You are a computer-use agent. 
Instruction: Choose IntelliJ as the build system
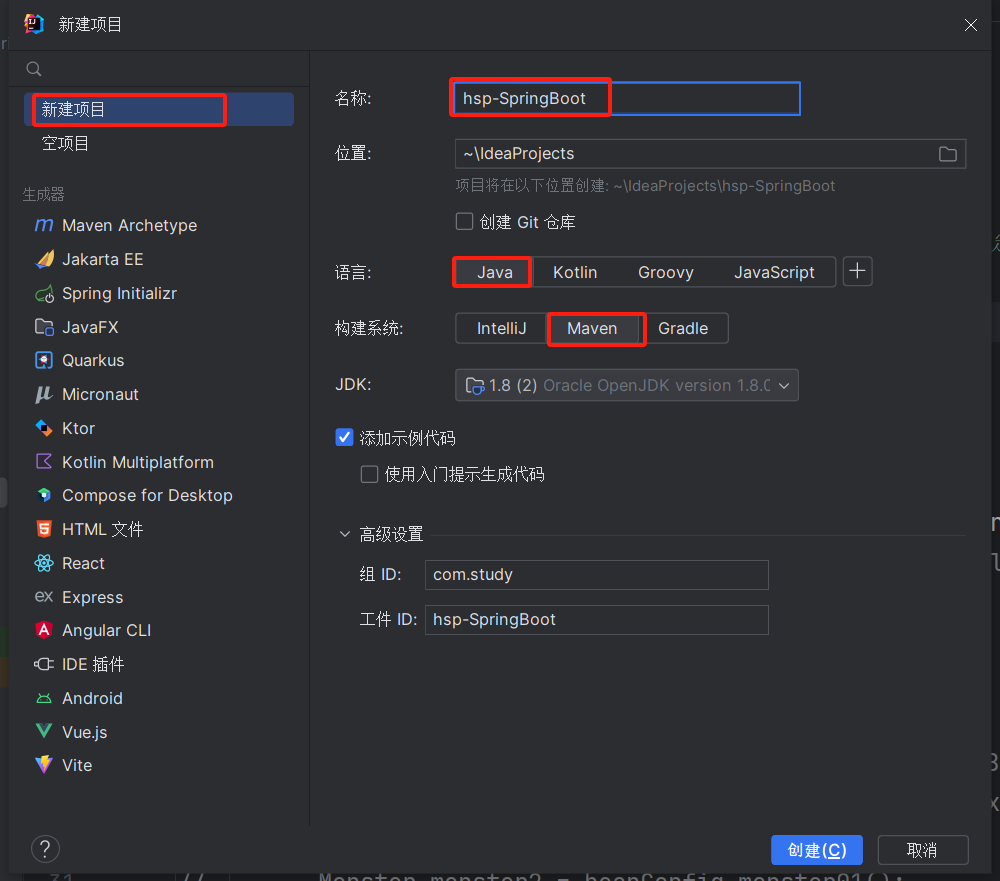[x=501, y=329]
